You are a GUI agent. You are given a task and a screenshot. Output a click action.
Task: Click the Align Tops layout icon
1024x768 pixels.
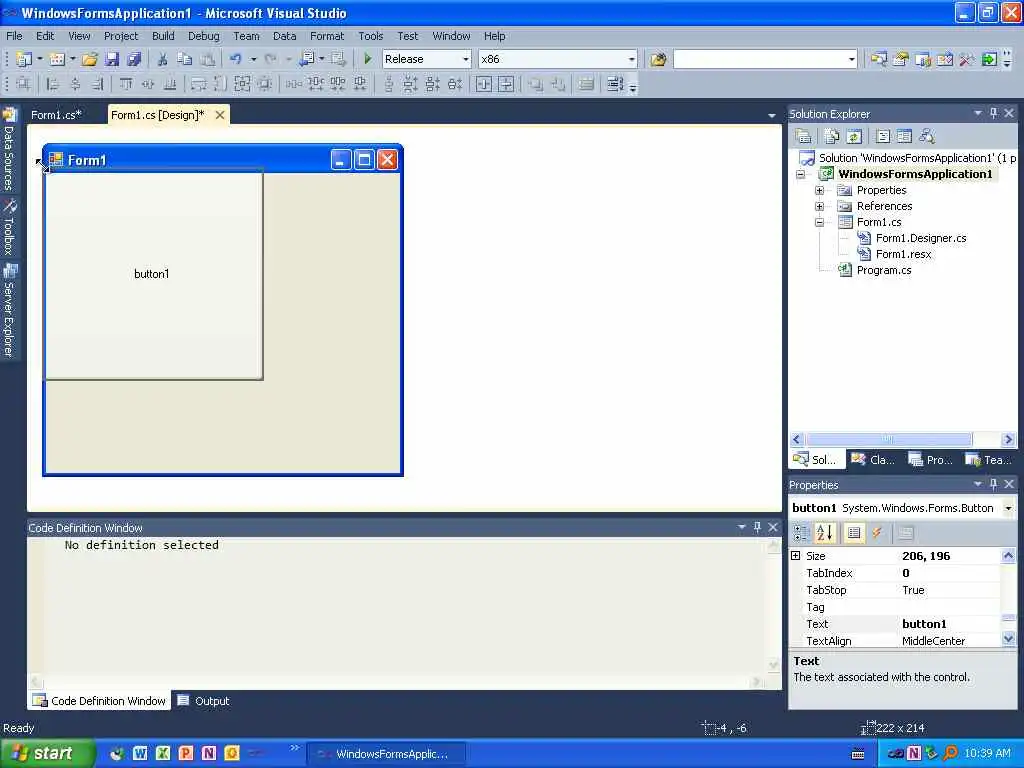[x=125, y=84]
